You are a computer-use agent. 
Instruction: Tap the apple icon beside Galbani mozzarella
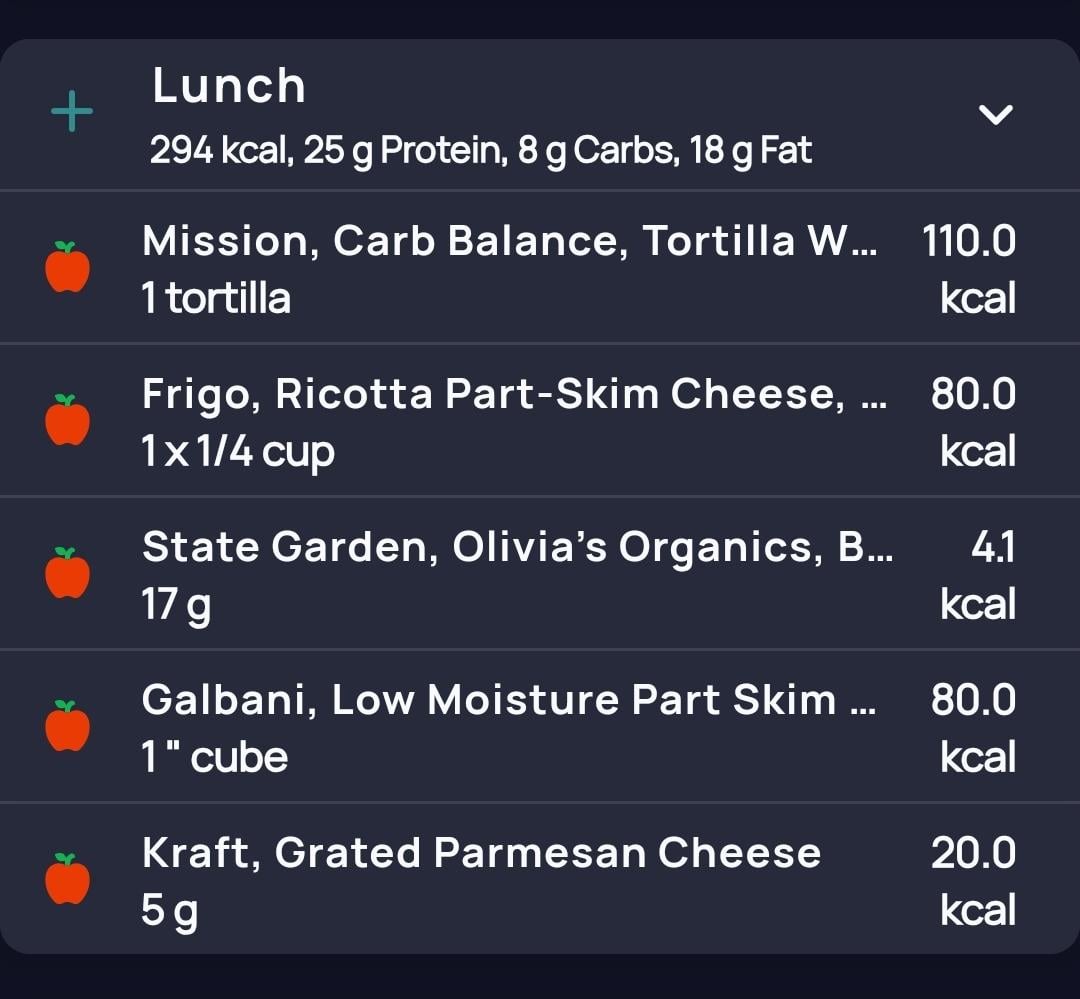click(x=68, y=725)
